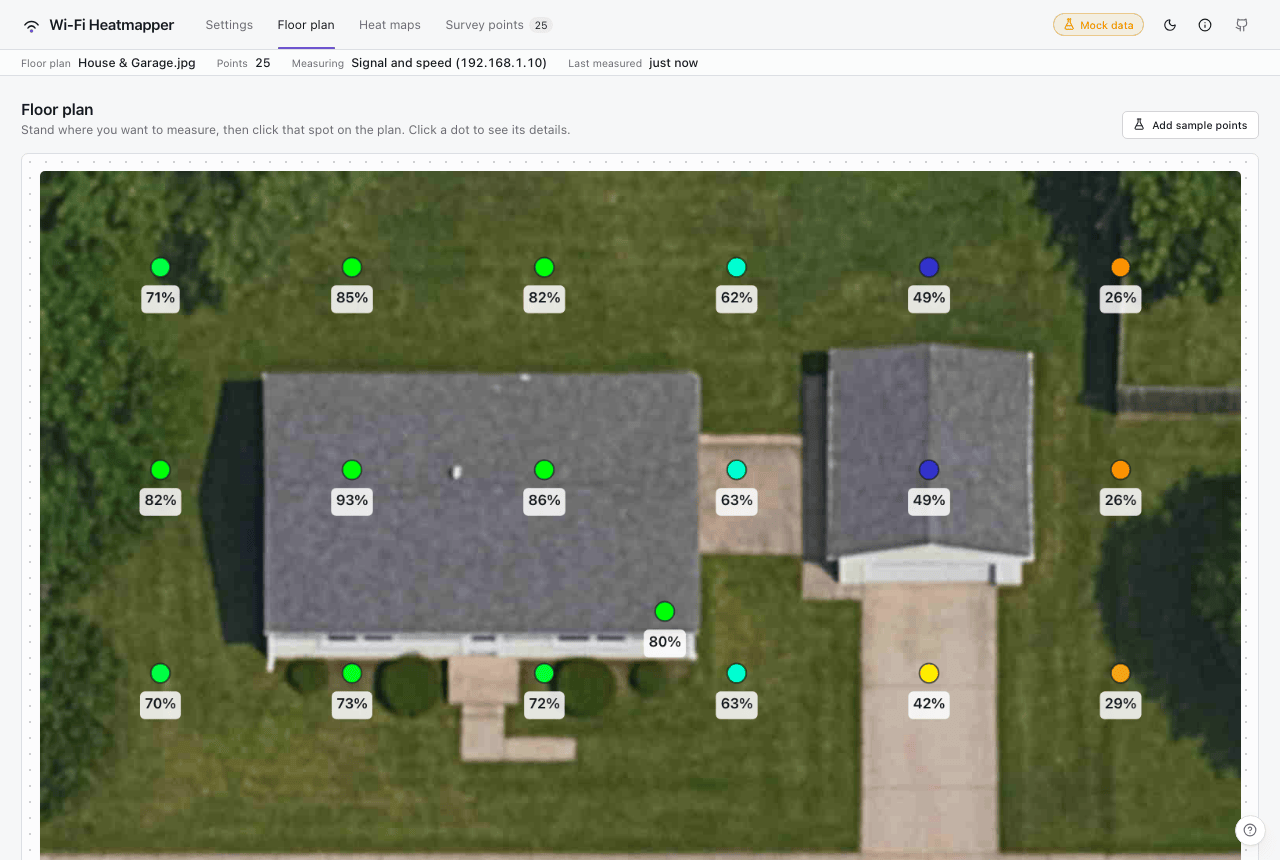Select the green dot labeled 70%
Viewport: 1280px width, 860px height.
(160, 673)
